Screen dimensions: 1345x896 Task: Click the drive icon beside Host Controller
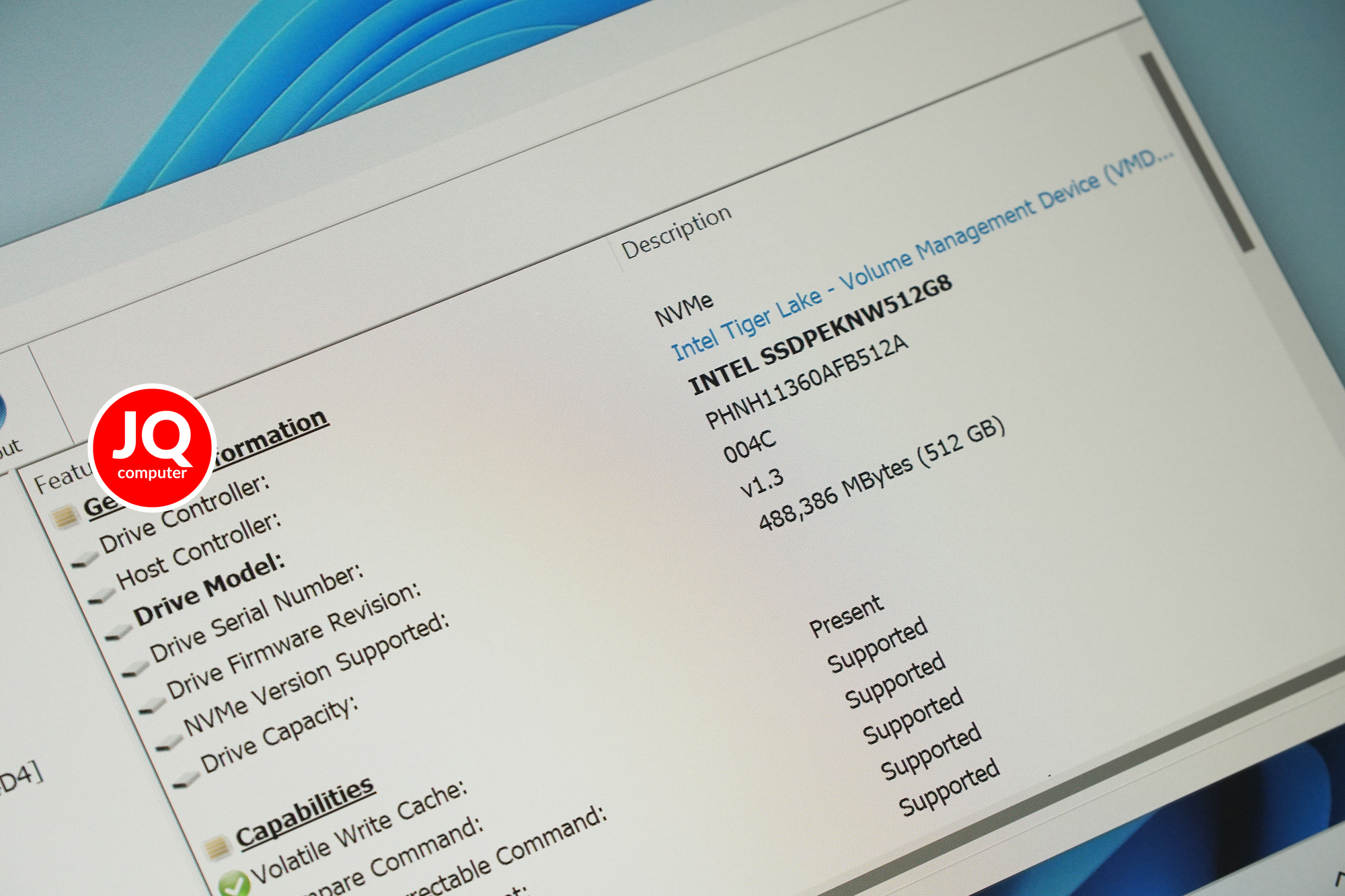point(101,596)
